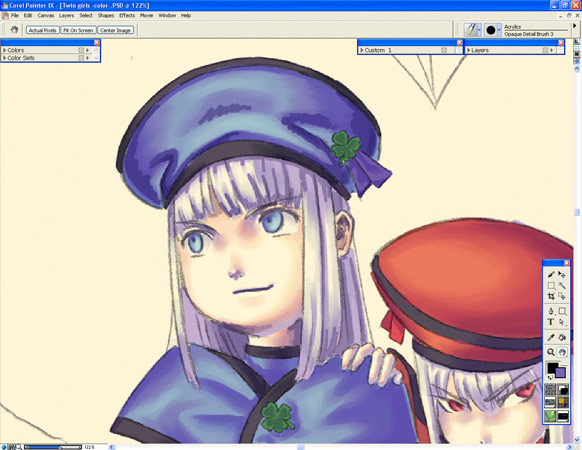Open the Edit menu
The height and width of the screenshot is (450, 582).
tap(28, 16)
